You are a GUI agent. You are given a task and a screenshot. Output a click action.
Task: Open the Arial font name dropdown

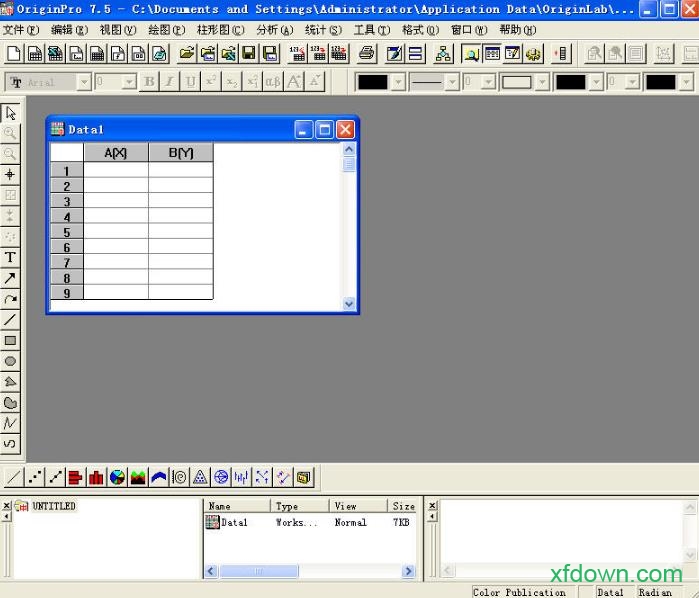(x=84, y=82)
